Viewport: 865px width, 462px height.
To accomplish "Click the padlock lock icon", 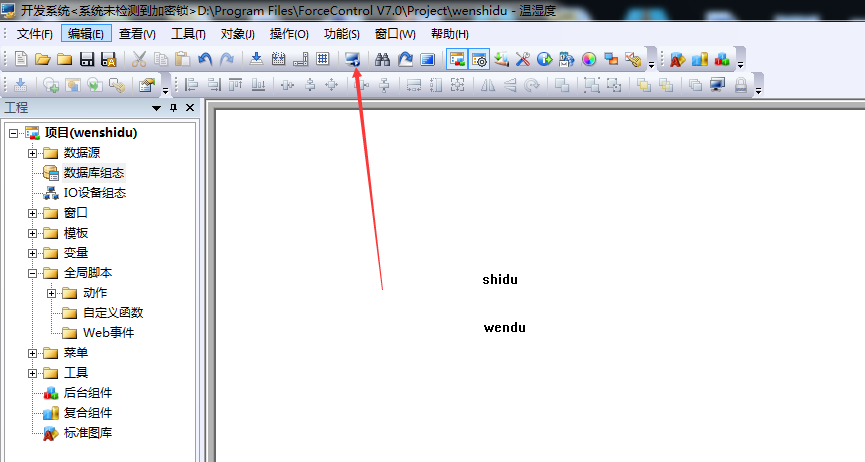I will click(740, 84).
